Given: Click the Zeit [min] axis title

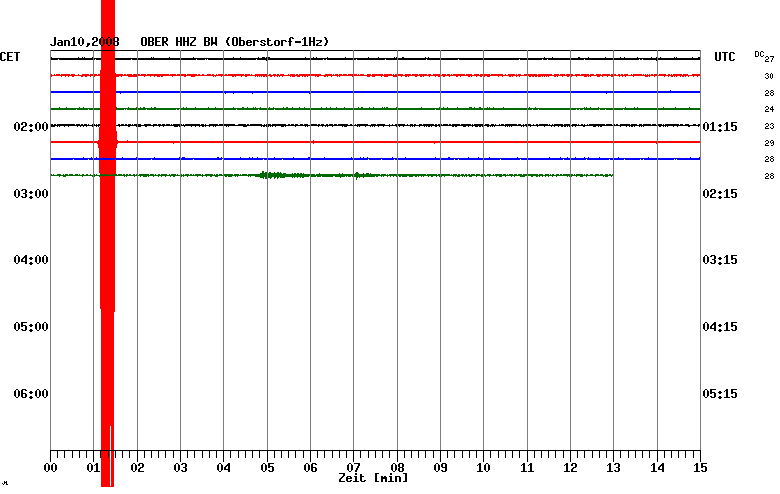Looking at the screenshot, I should (x=373, y=479).
